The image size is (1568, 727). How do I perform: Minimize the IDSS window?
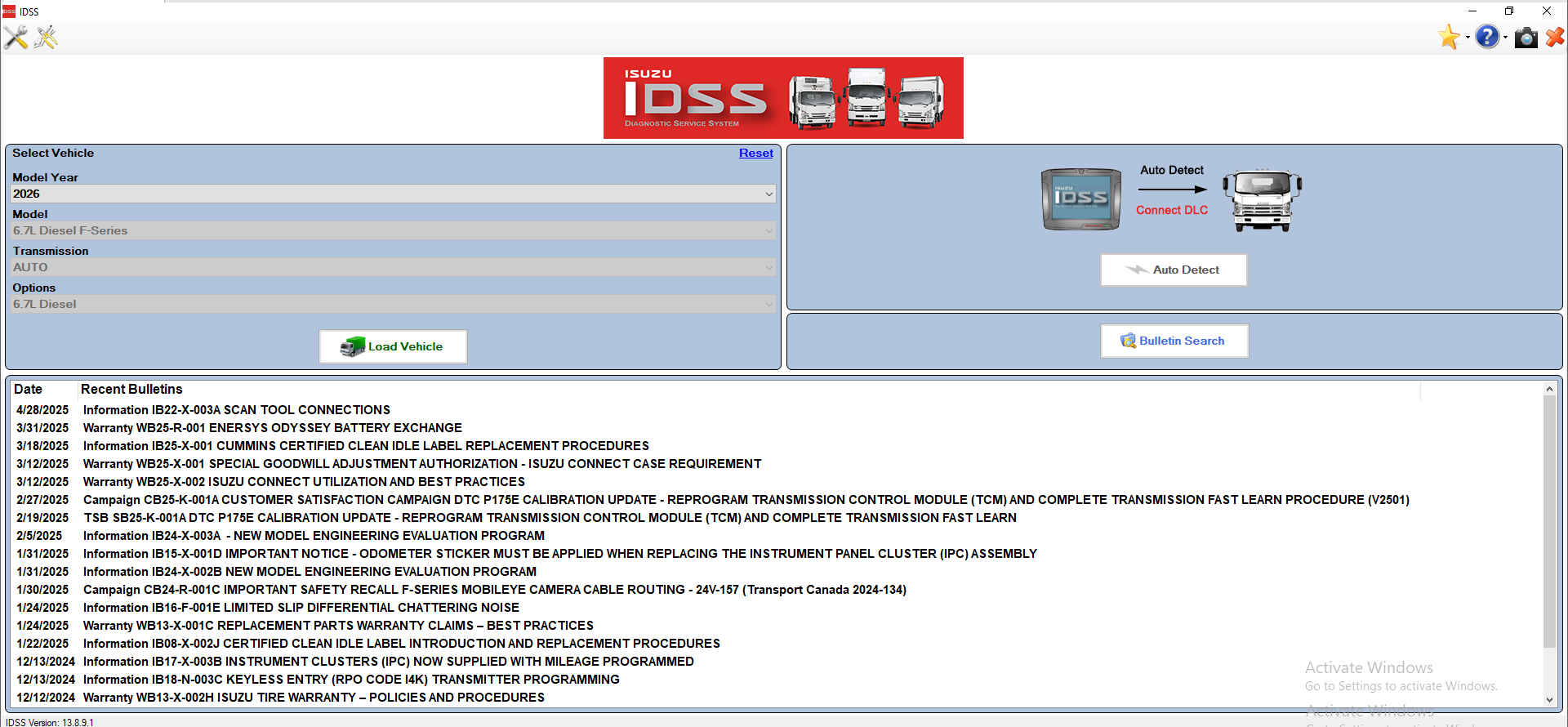click(x=1472, y=11)
